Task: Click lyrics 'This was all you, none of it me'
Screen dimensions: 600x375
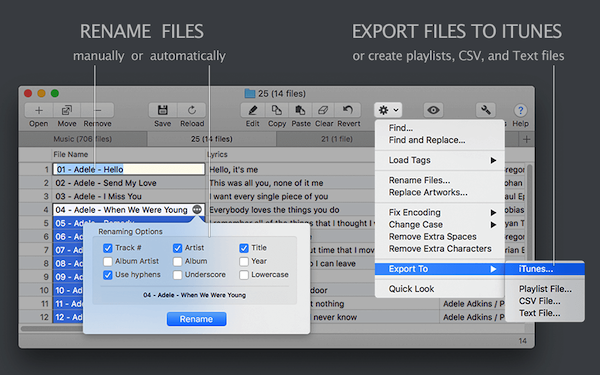Action: 266,183
